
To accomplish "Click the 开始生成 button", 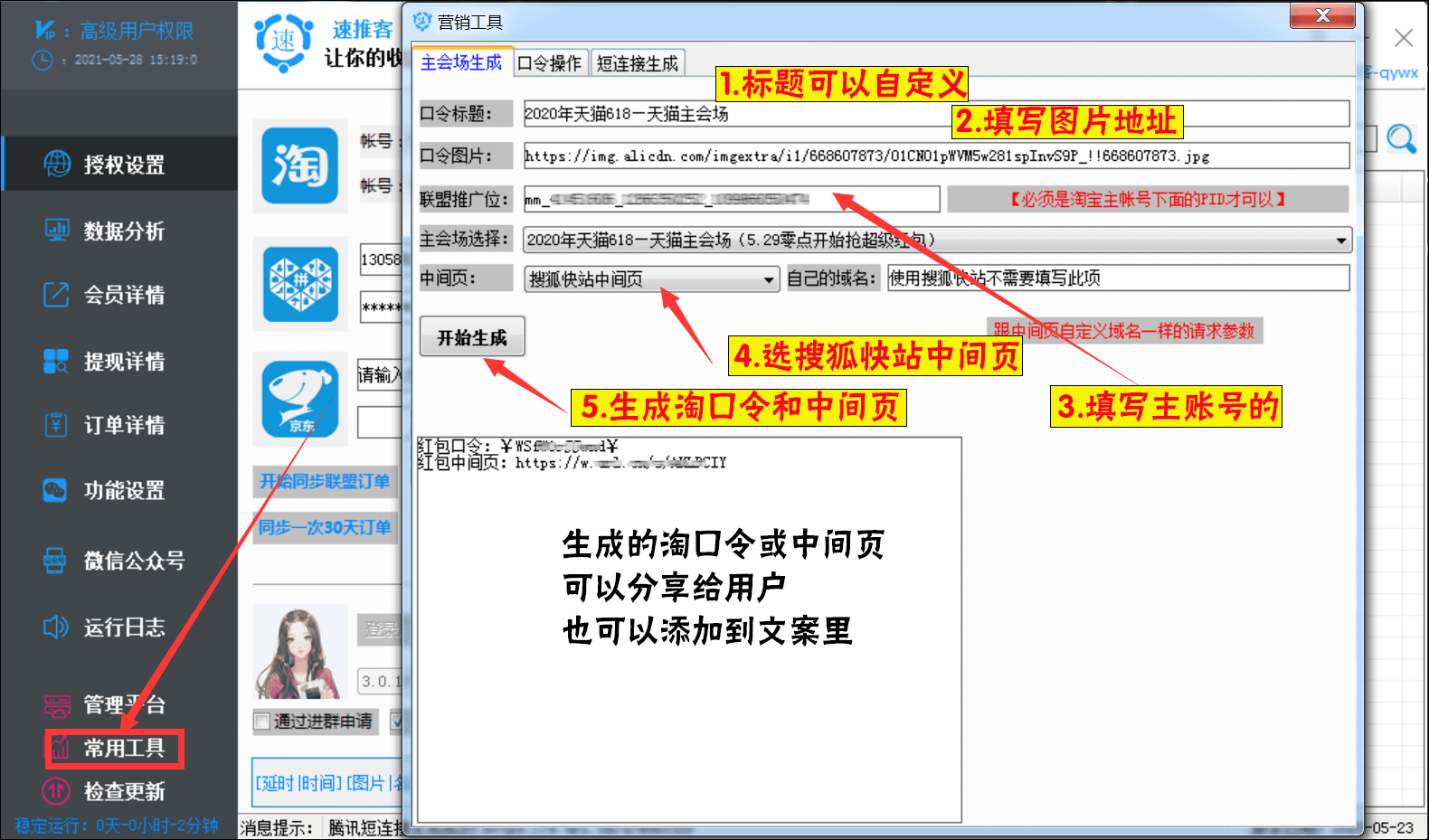I will tap(472, 337).
